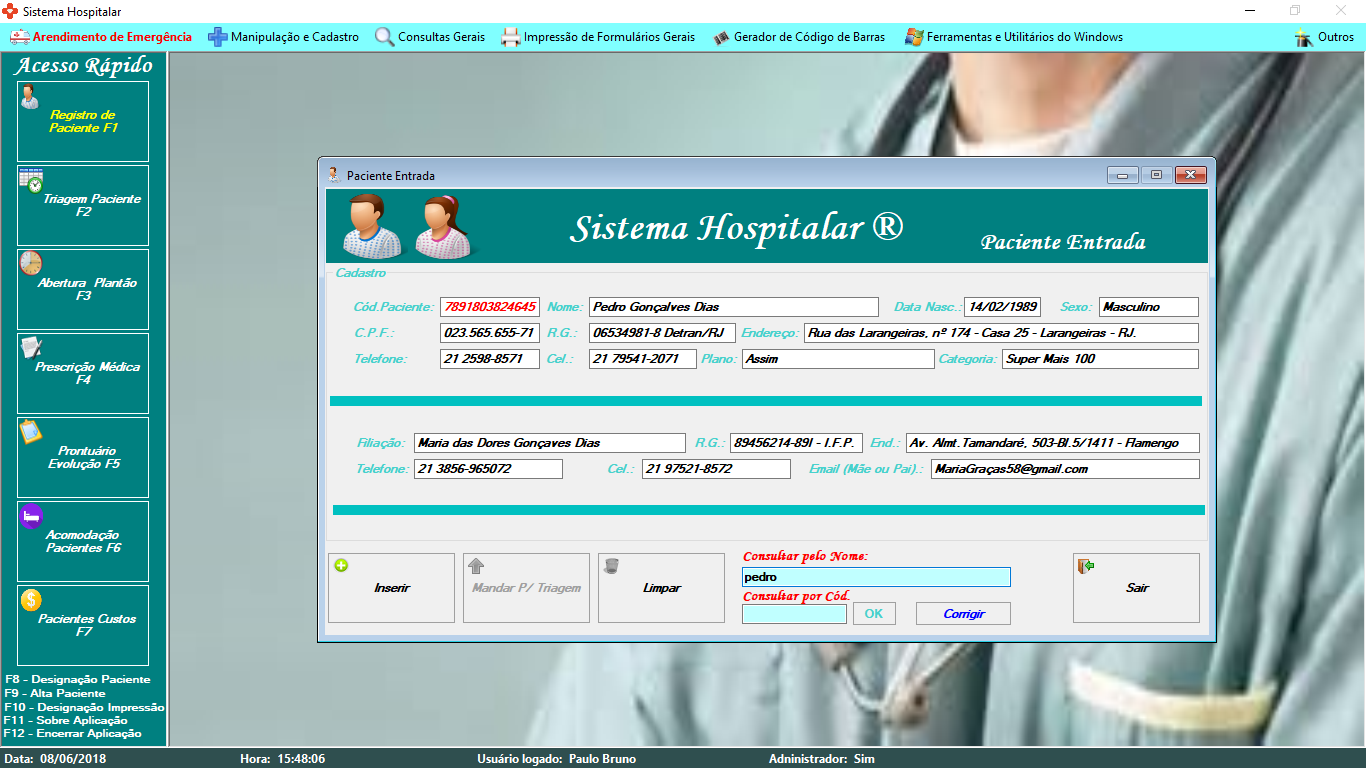Open the Atendimento de Emergência menu

(101, 37)
